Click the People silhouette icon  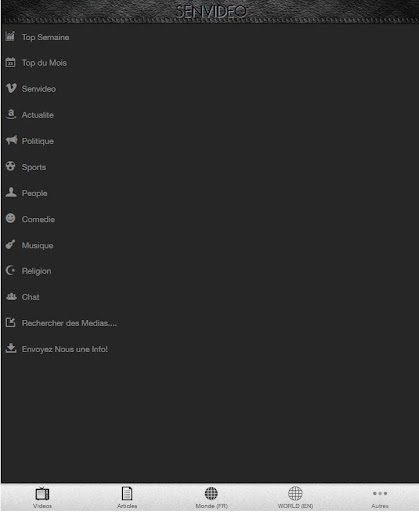[x=11, y=192]
